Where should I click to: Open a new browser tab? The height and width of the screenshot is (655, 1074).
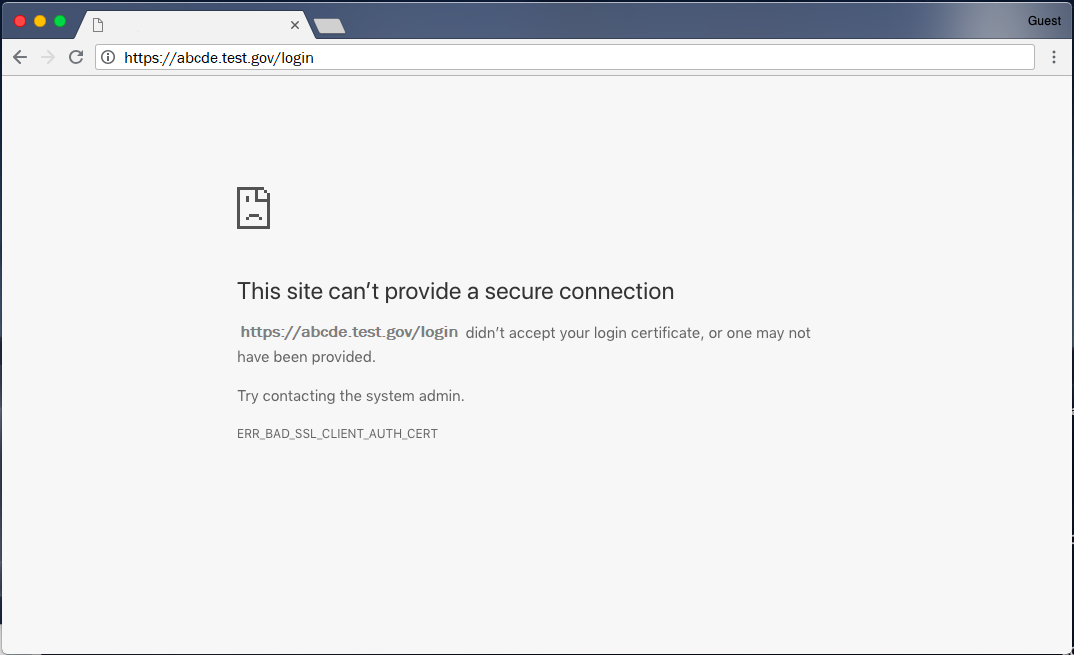[329, 25]
